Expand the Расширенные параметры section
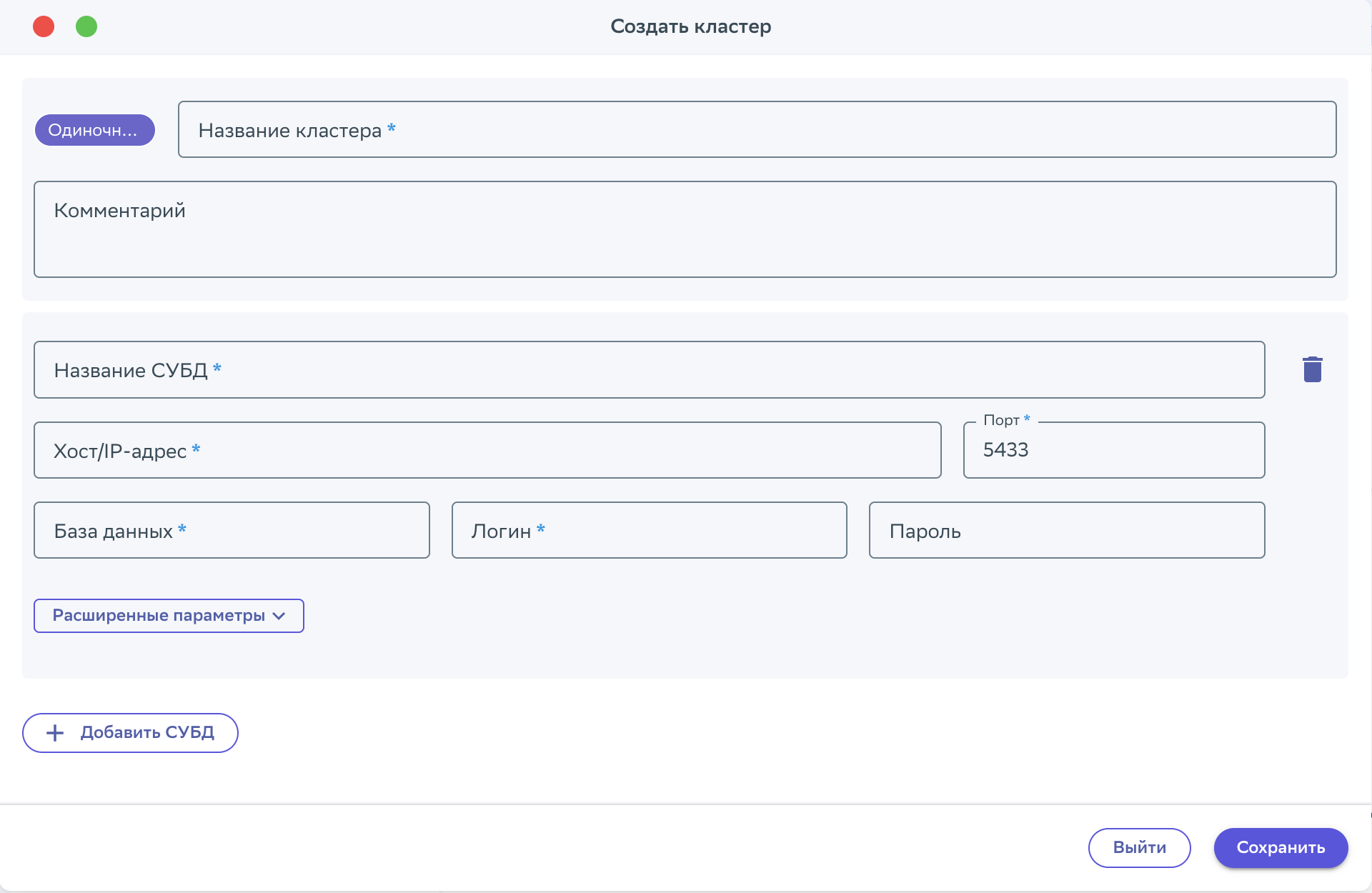The width and height of the screenshot is (1372, 893). (x=159, y=616)
